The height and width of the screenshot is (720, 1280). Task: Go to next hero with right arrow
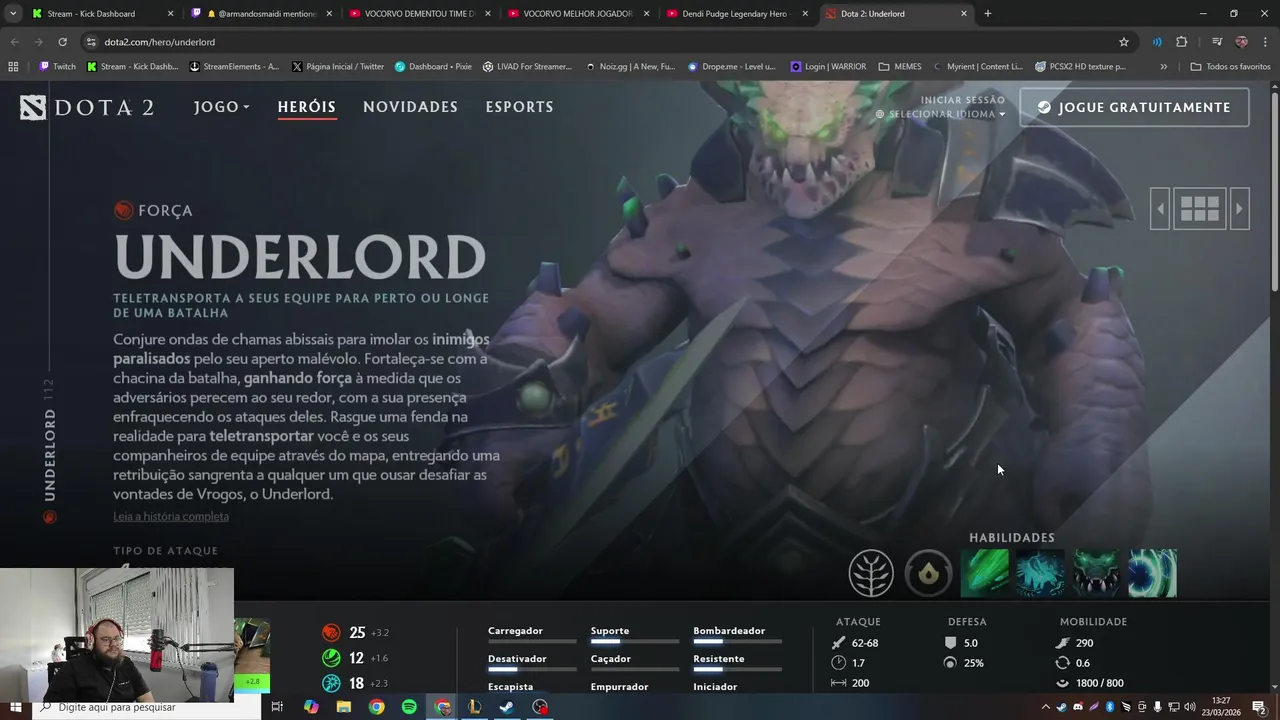tap(1239, 209)
